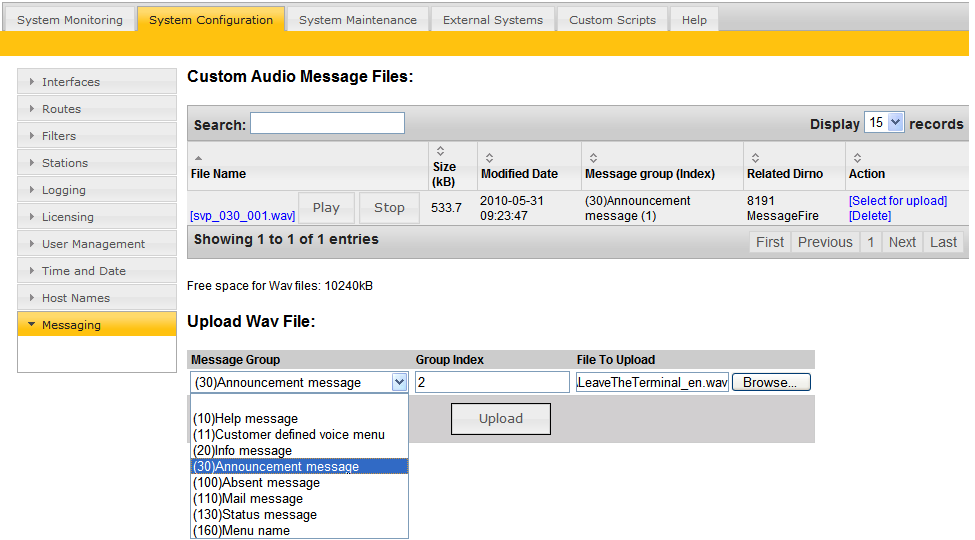Go to Next page of entries
Screen dimensions: 975x540
point(902,242)
